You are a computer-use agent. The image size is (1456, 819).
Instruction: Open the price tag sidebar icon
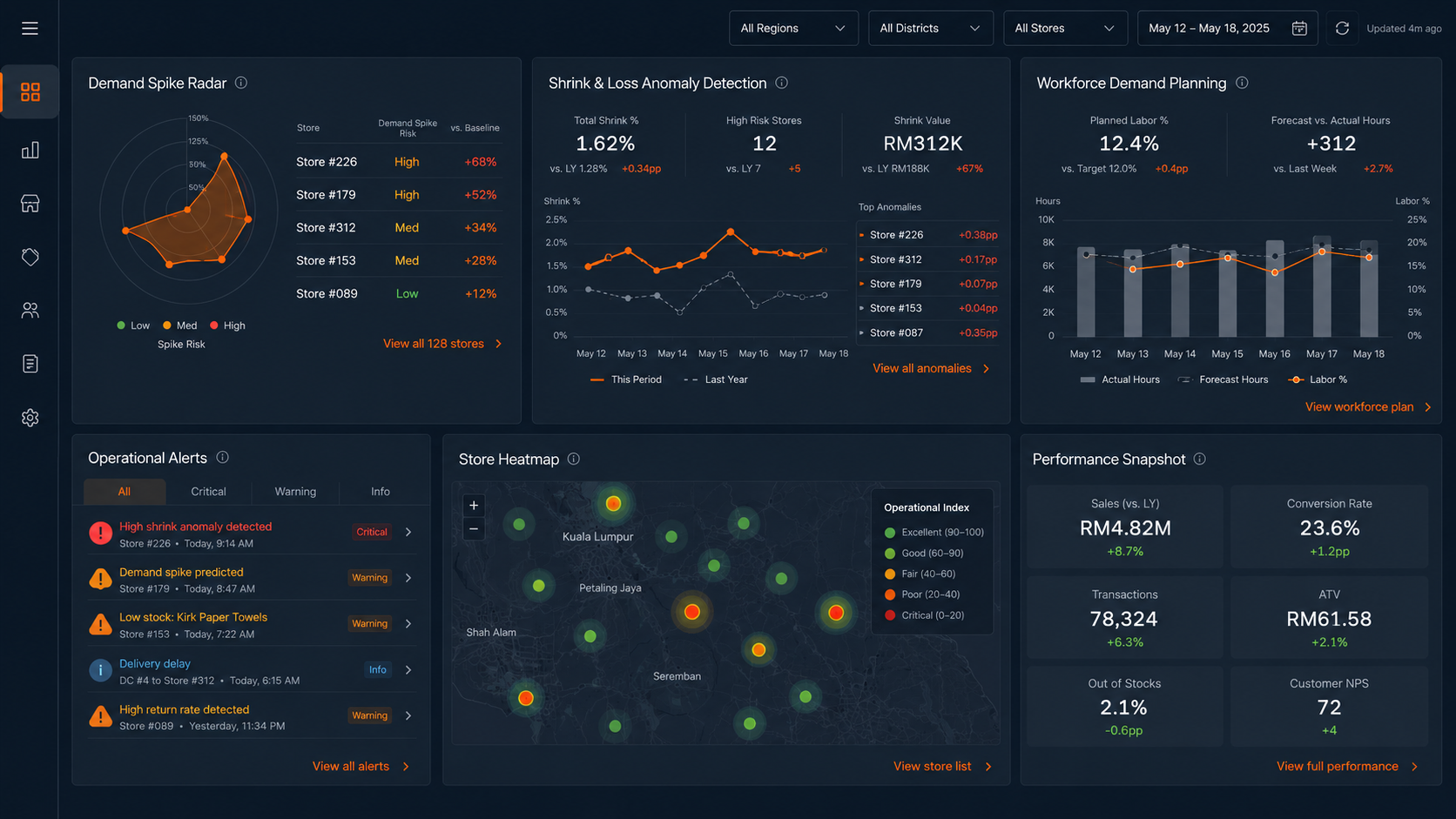(x=30, y=257)
